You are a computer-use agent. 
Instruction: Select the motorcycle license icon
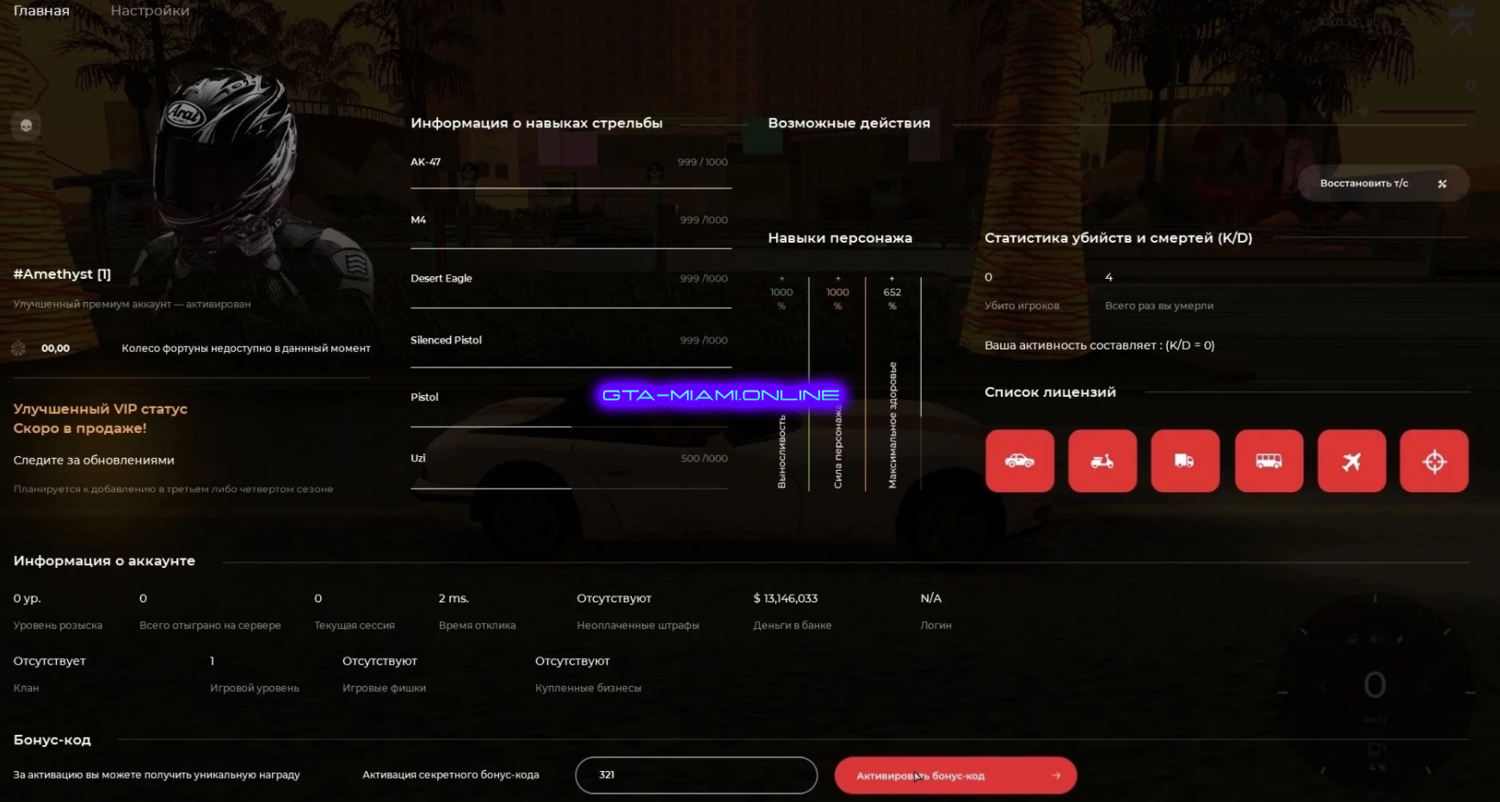pos(1102,461)
